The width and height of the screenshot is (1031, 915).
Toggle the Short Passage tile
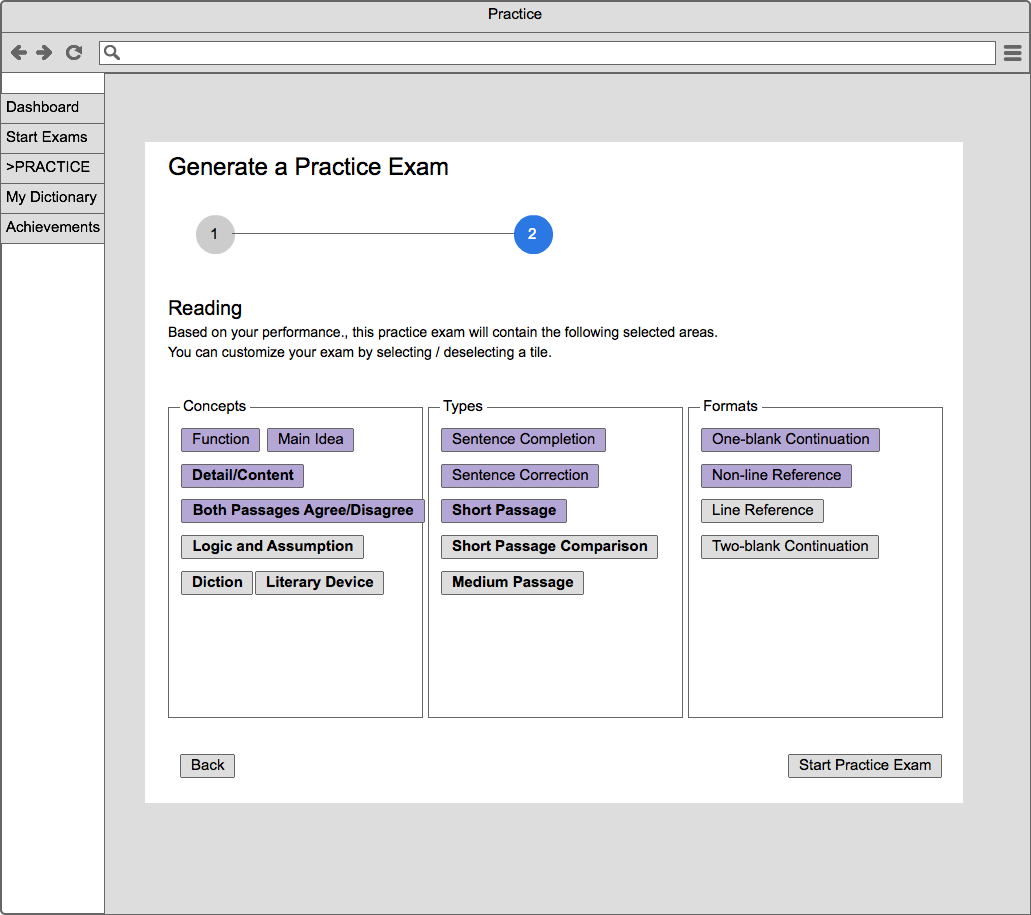pyautogui.click(x=504, y=511)
